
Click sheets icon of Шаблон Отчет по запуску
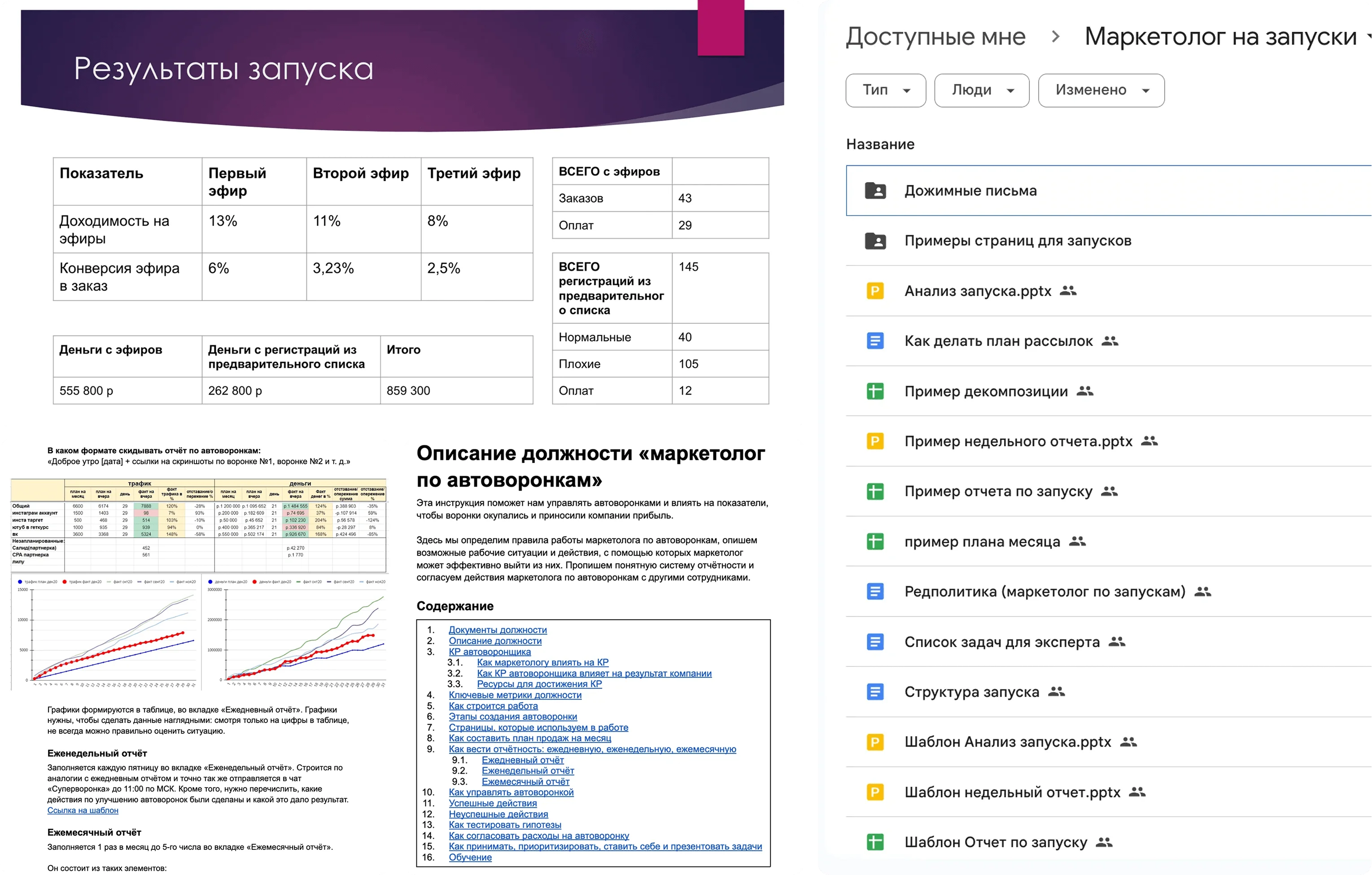pyautogui.click(x=875, y=842)
